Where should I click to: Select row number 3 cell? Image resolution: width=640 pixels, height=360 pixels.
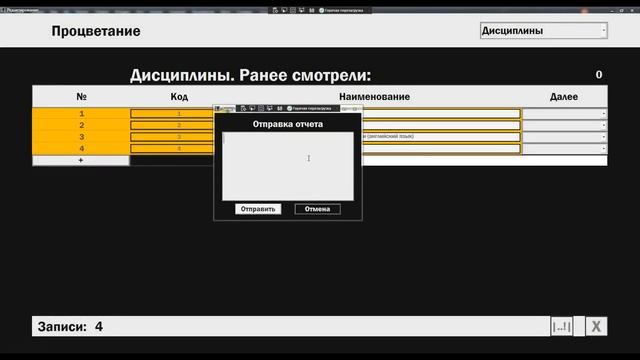coord(81,137)
